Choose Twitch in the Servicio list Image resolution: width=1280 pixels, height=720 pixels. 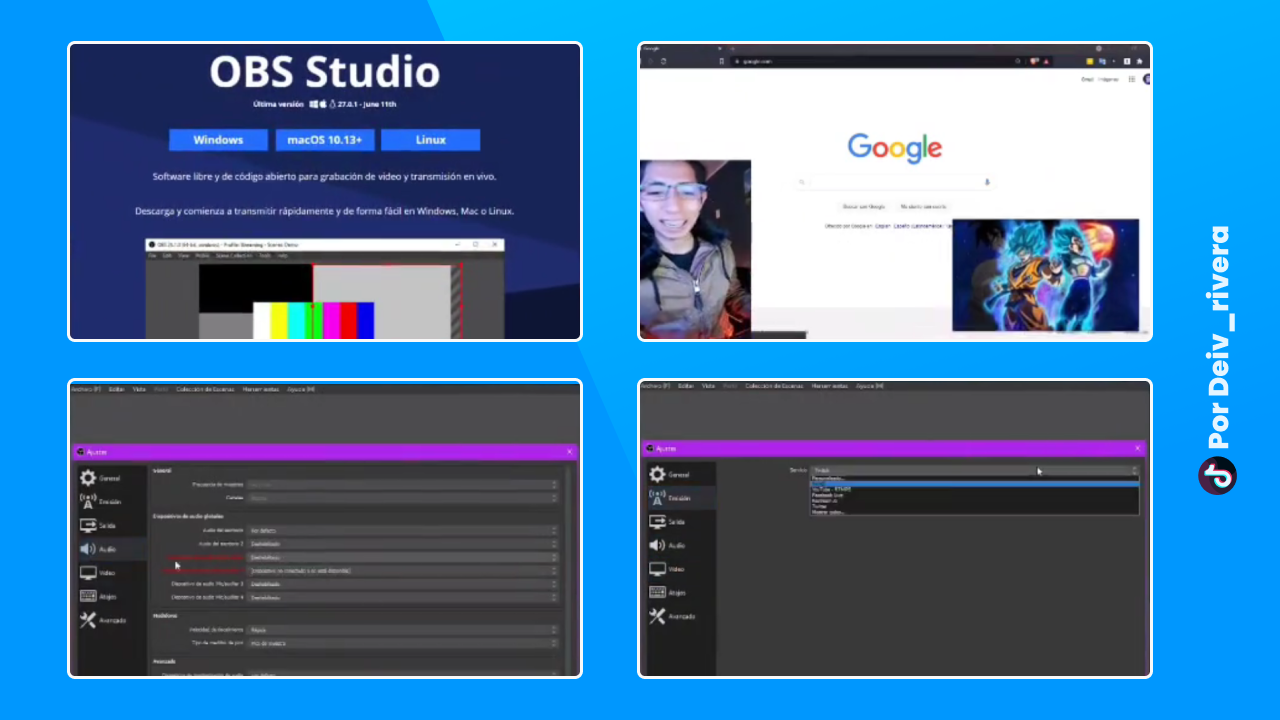pos(974,484)
